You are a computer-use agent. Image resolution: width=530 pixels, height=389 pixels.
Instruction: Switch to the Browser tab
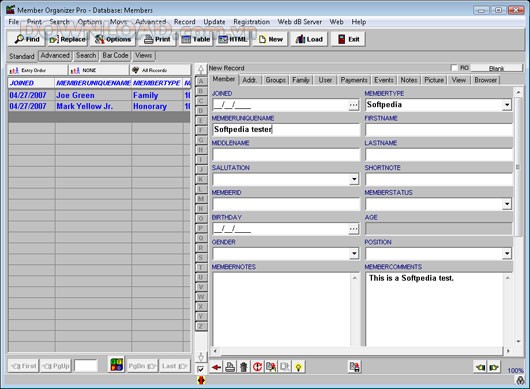point(485,80)
